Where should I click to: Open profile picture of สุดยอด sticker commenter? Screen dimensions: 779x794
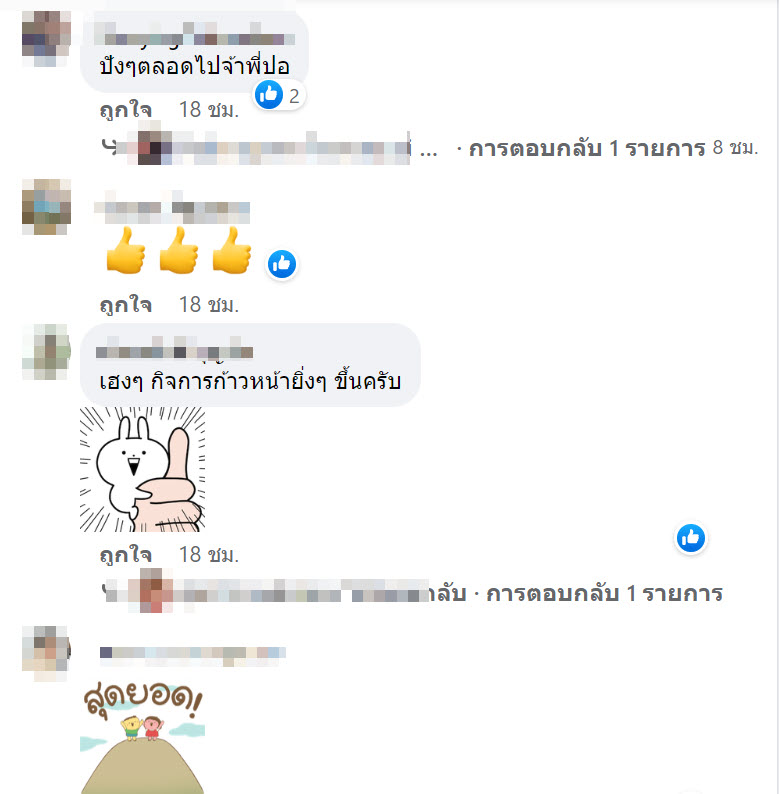(46, 654)
